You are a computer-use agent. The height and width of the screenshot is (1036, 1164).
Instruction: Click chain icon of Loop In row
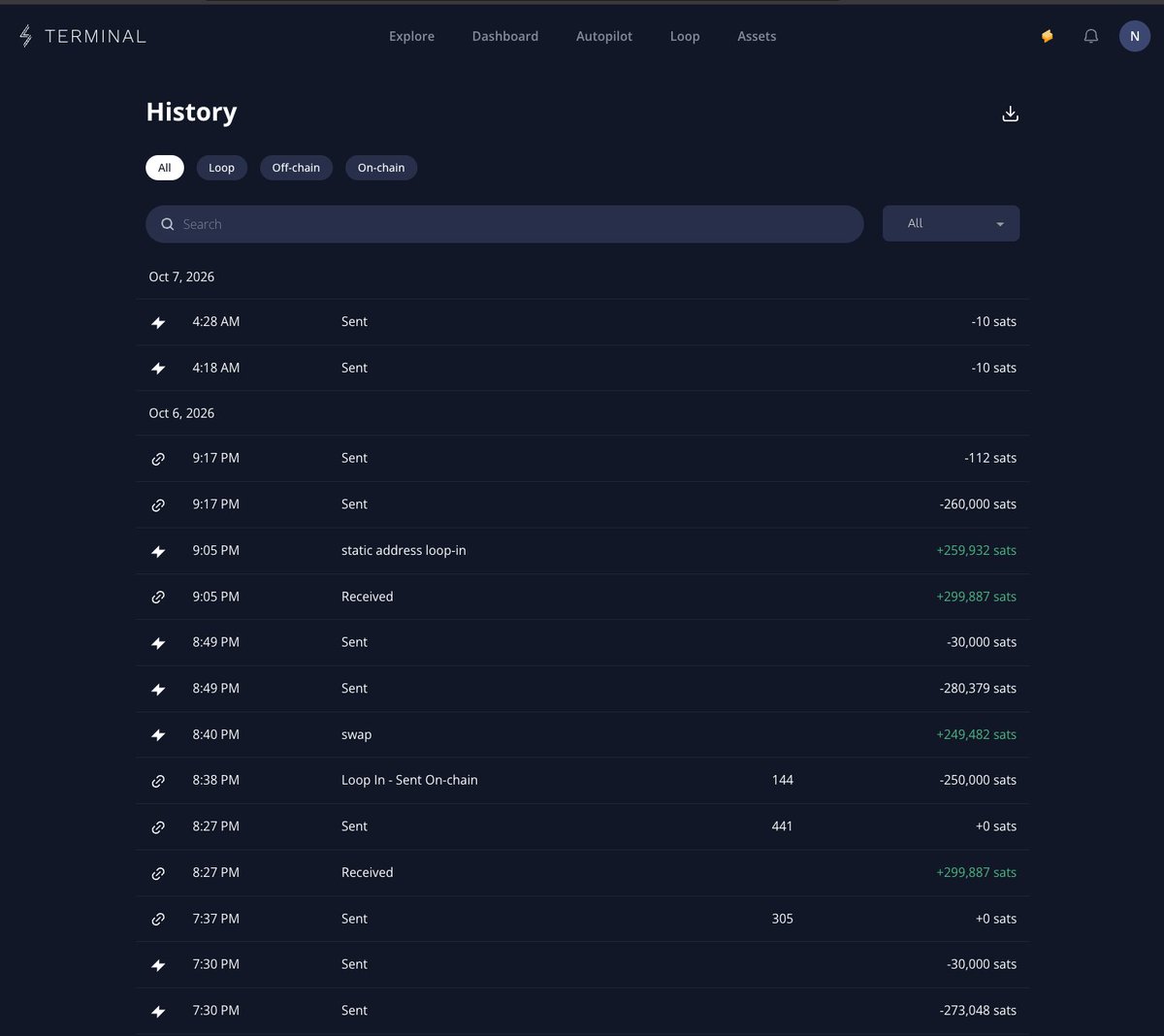click(158, 781)
